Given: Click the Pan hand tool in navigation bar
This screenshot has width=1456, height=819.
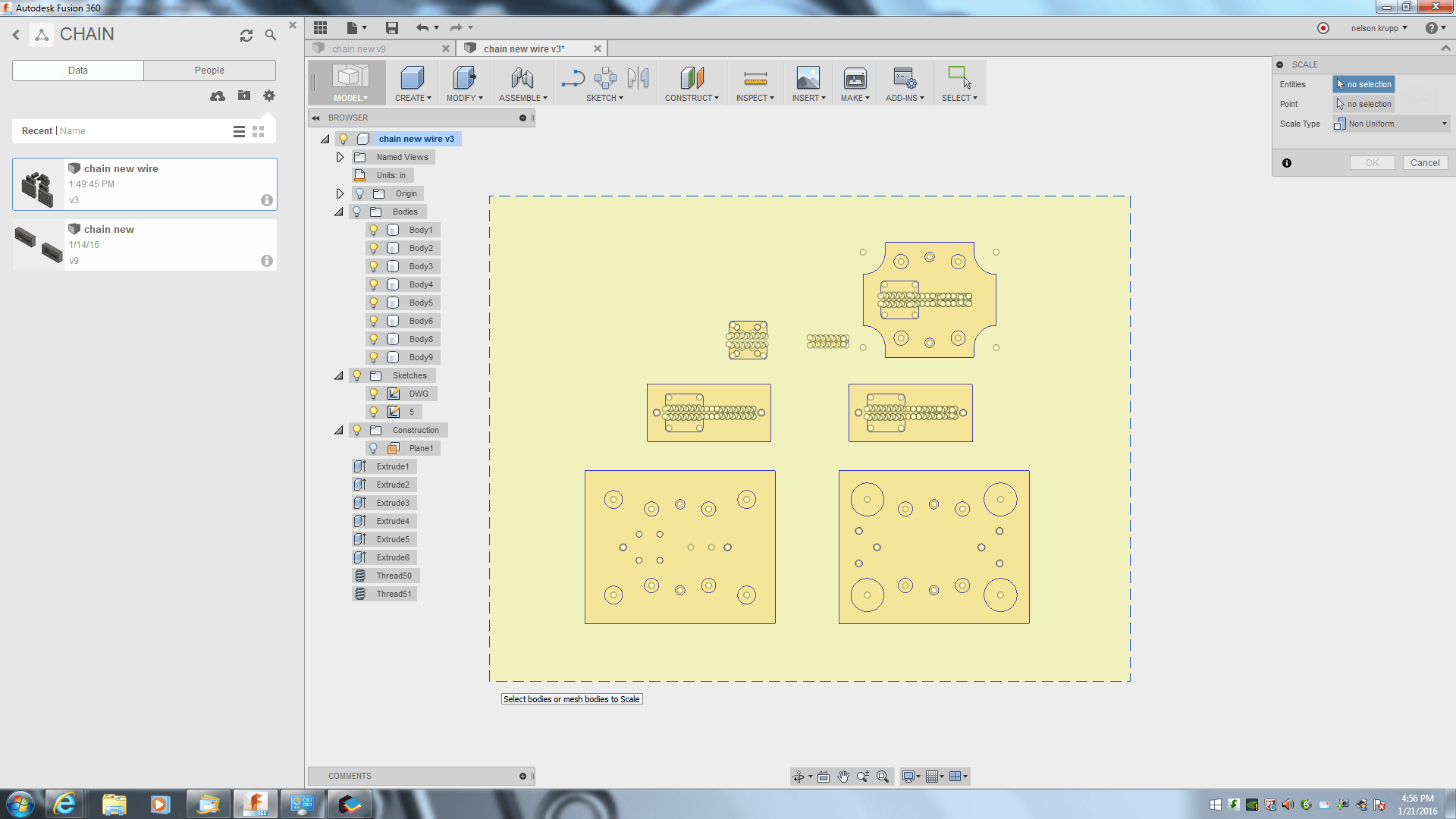Looking at the screenshot, I should (x=843, y=777).
